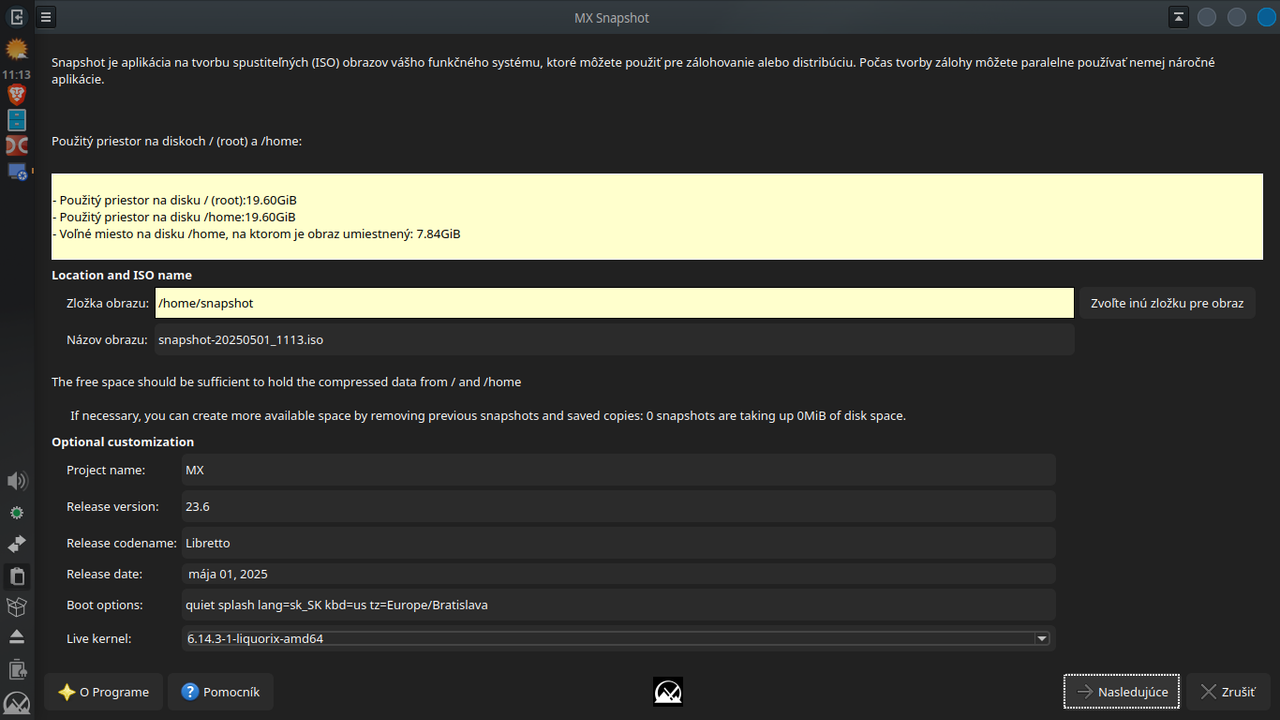Open the window menu hamburger icon
Image resolution: width=1280 pixels, height=720 pixels.
tap(46, 17)
